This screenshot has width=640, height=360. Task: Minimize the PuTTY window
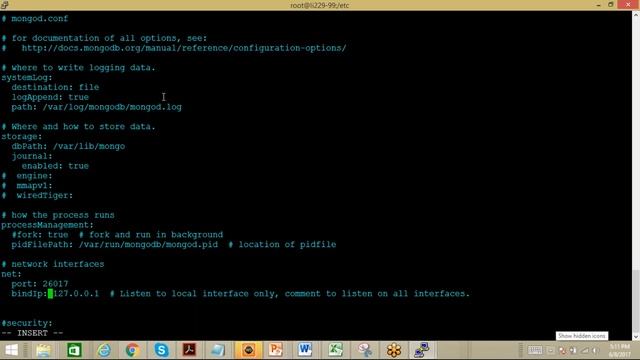point(598,5)
